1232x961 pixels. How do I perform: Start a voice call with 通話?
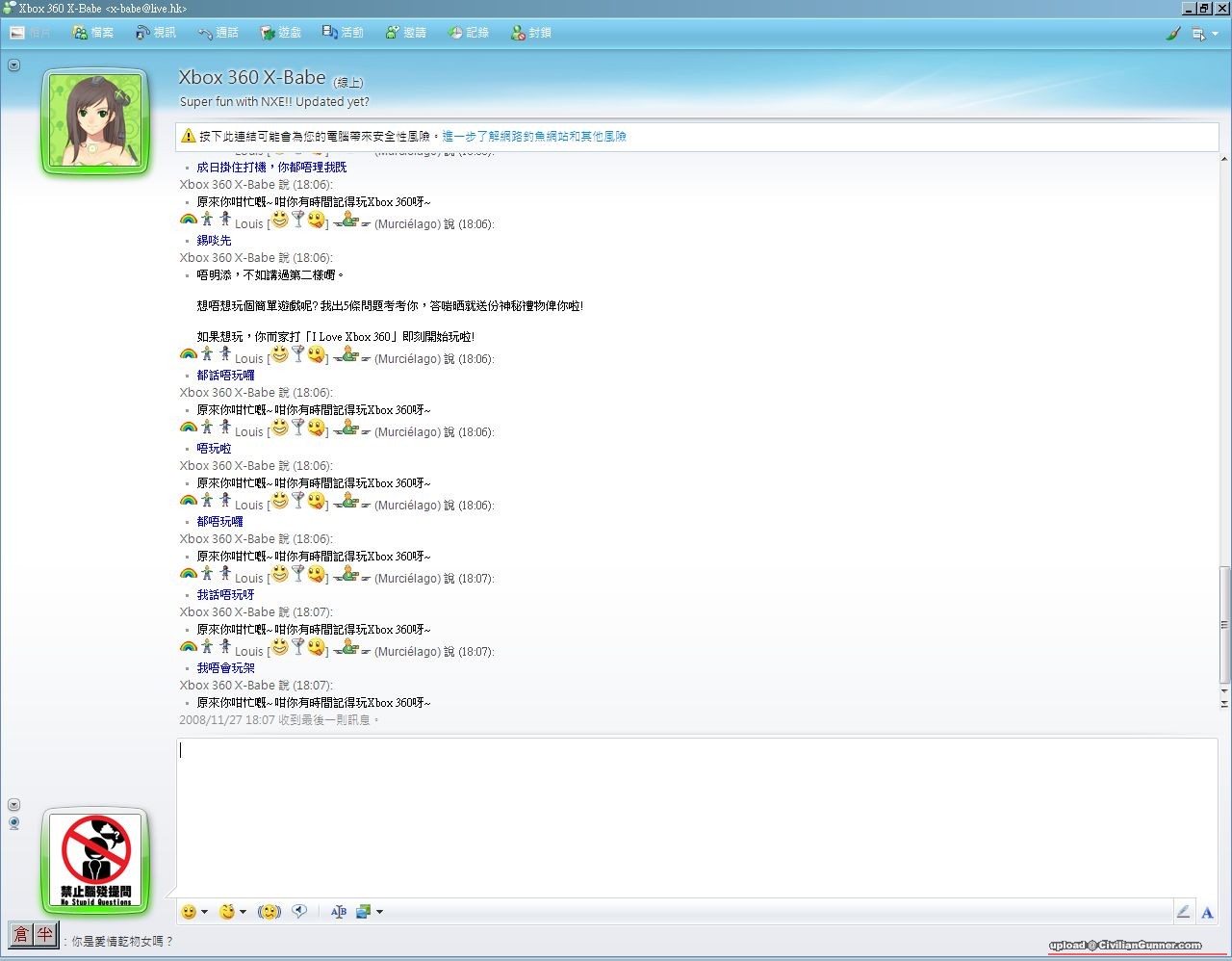[218, 33]
